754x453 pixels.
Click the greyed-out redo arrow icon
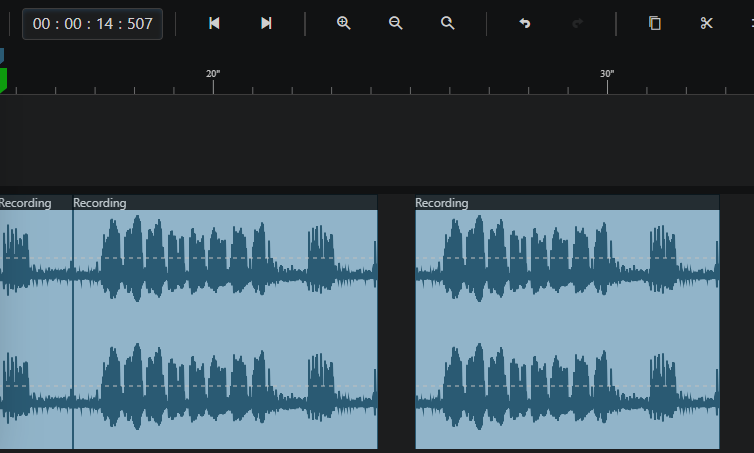click(577, 23)
